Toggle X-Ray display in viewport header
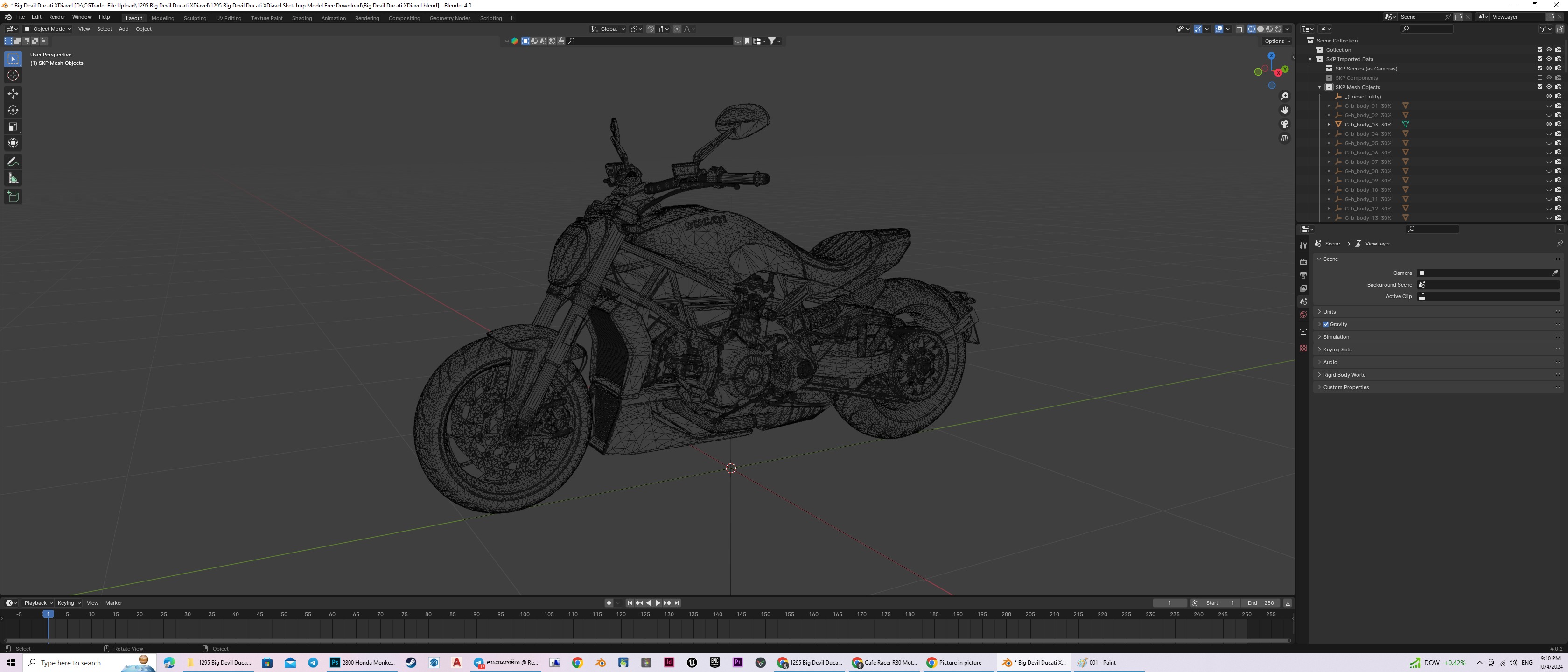Viewport: 1568px width, 672px height. [1240, 28]
